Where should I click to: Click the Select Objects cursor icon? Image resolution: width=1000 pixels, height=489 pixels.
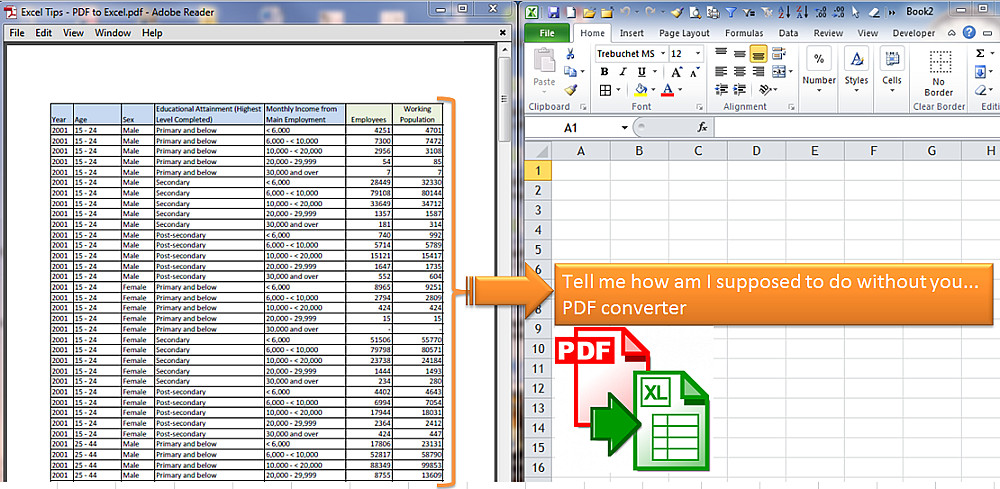[856, 12]
